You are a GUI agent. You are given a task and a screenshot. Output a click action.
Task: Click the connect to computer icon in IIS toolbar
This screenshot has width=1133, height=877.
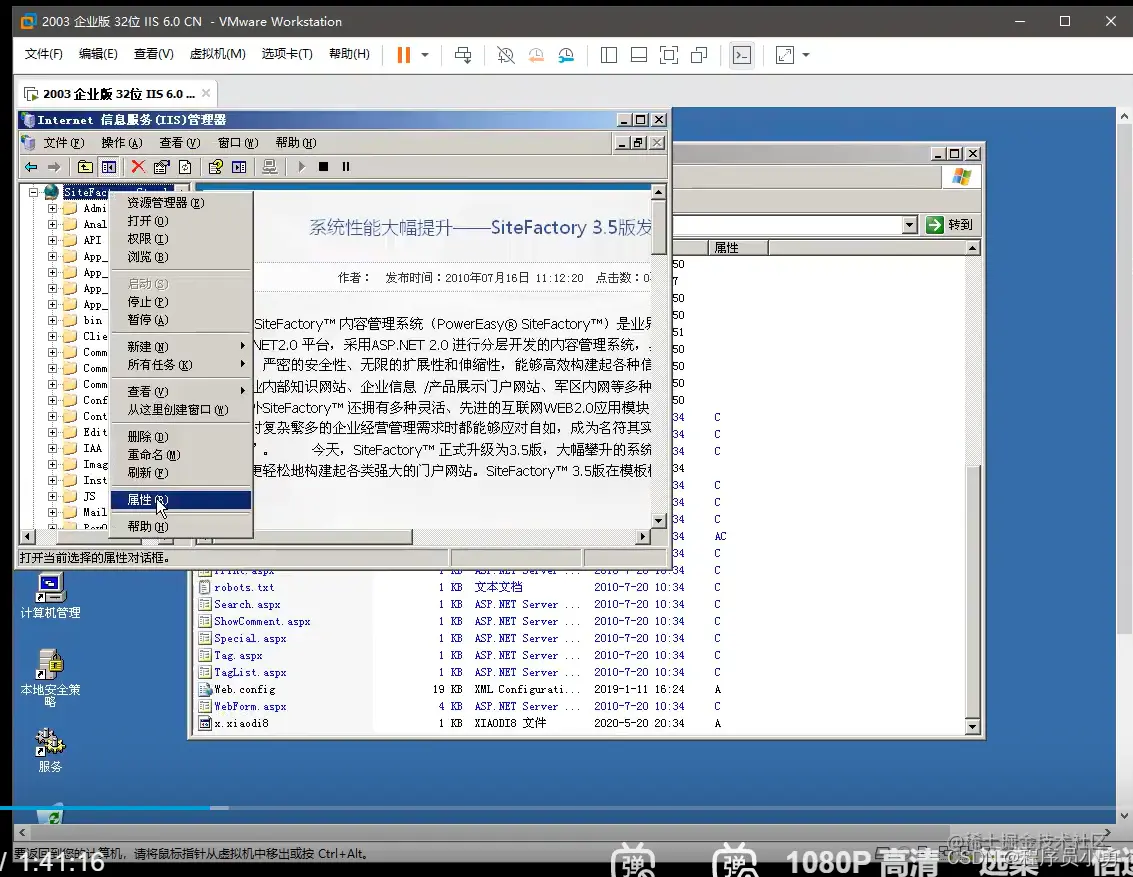pyautogui.click(x=239, y=167)
